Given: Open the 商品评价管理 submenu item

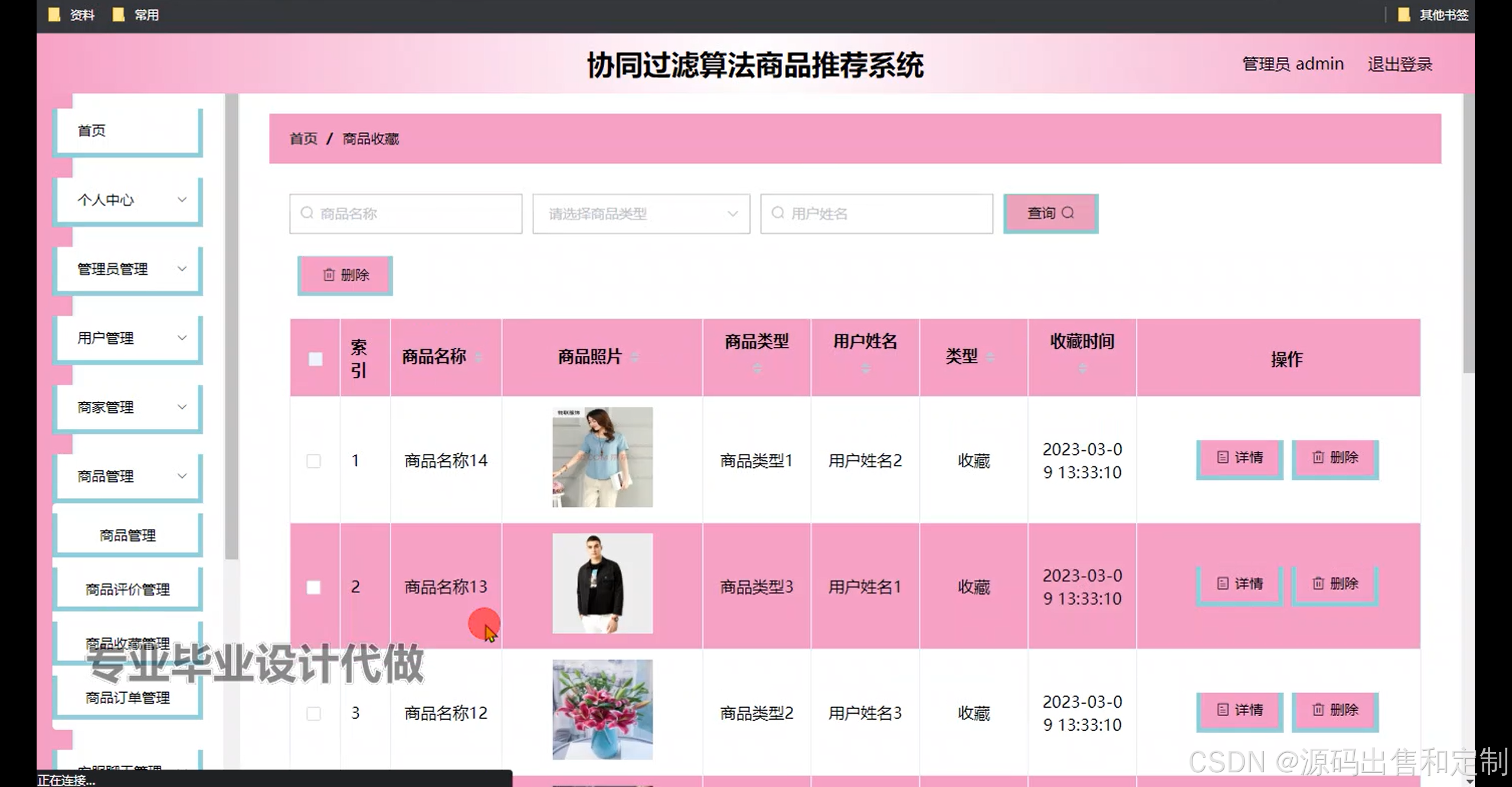Looking at the screenshot, I should (128, 589).
